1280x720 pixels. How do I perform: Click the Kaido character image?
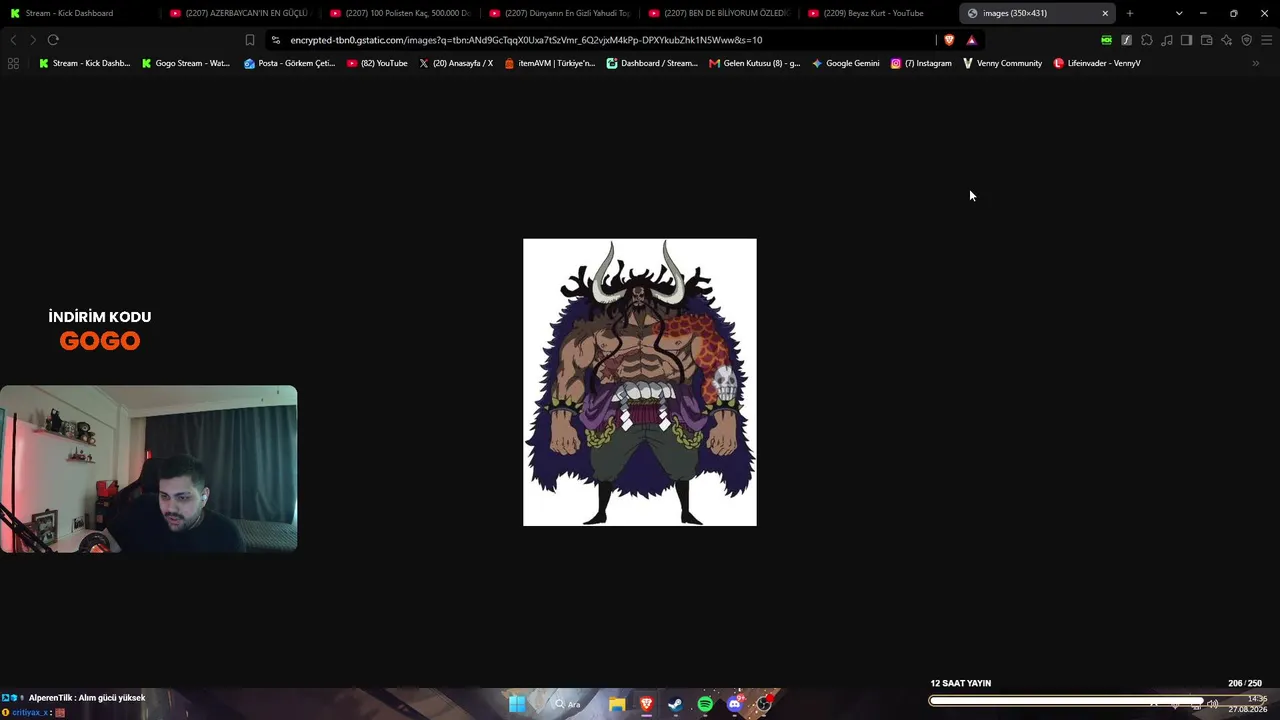pyautogui.click(x=640, y=382)
